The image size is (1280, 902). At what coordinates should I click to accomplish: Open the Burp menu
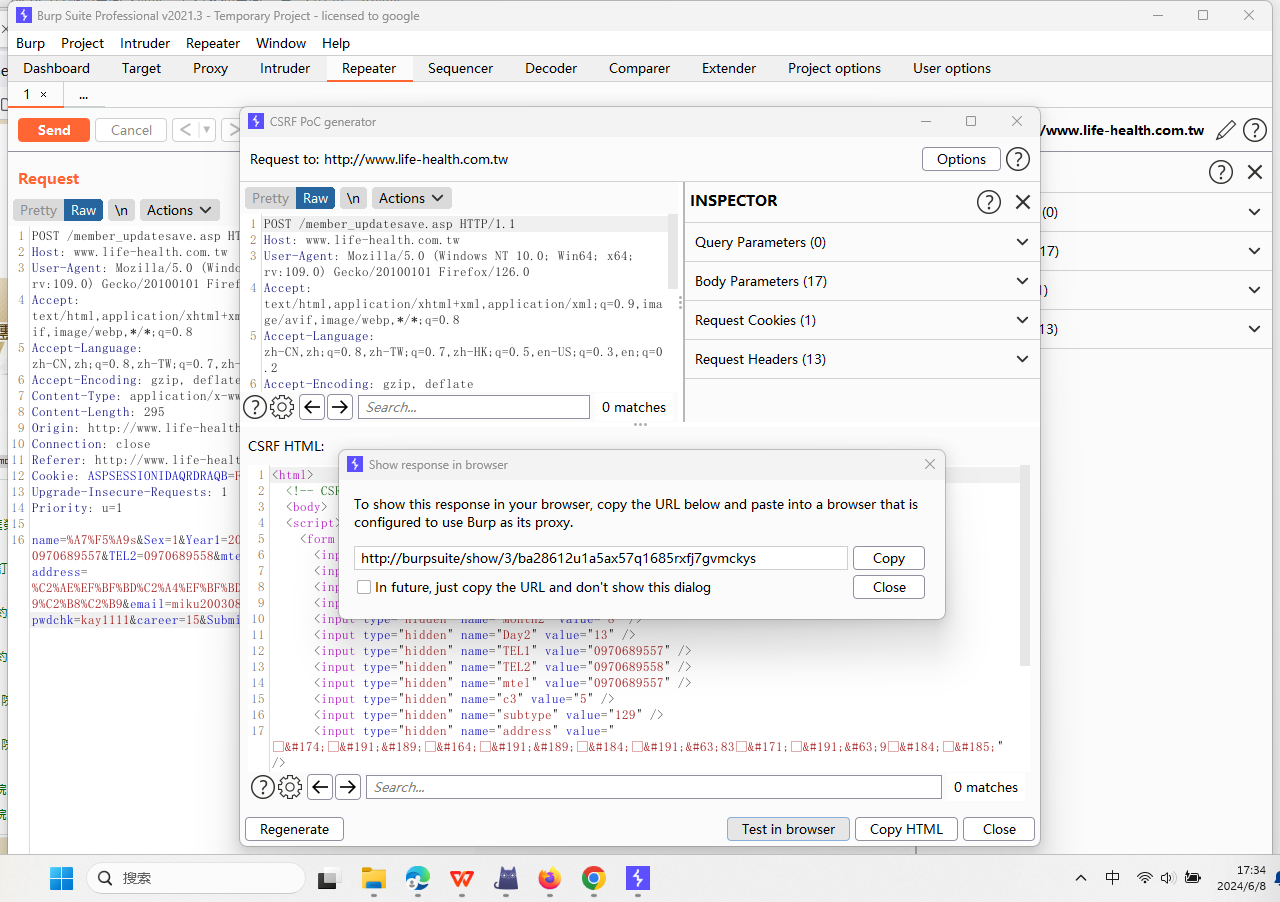click(x=31, y=43)
